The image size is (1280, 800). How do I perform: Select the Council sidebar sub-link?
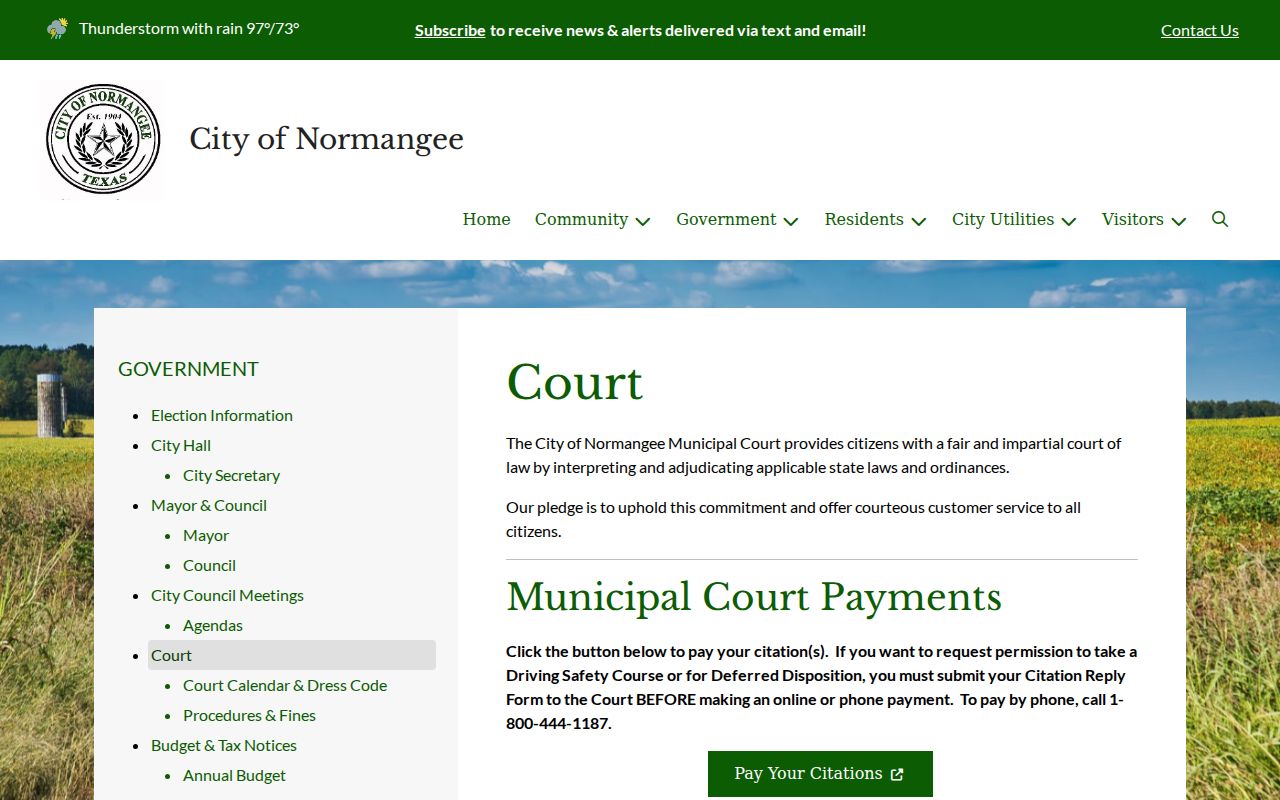pyautogui.click(x=209, y=565)
